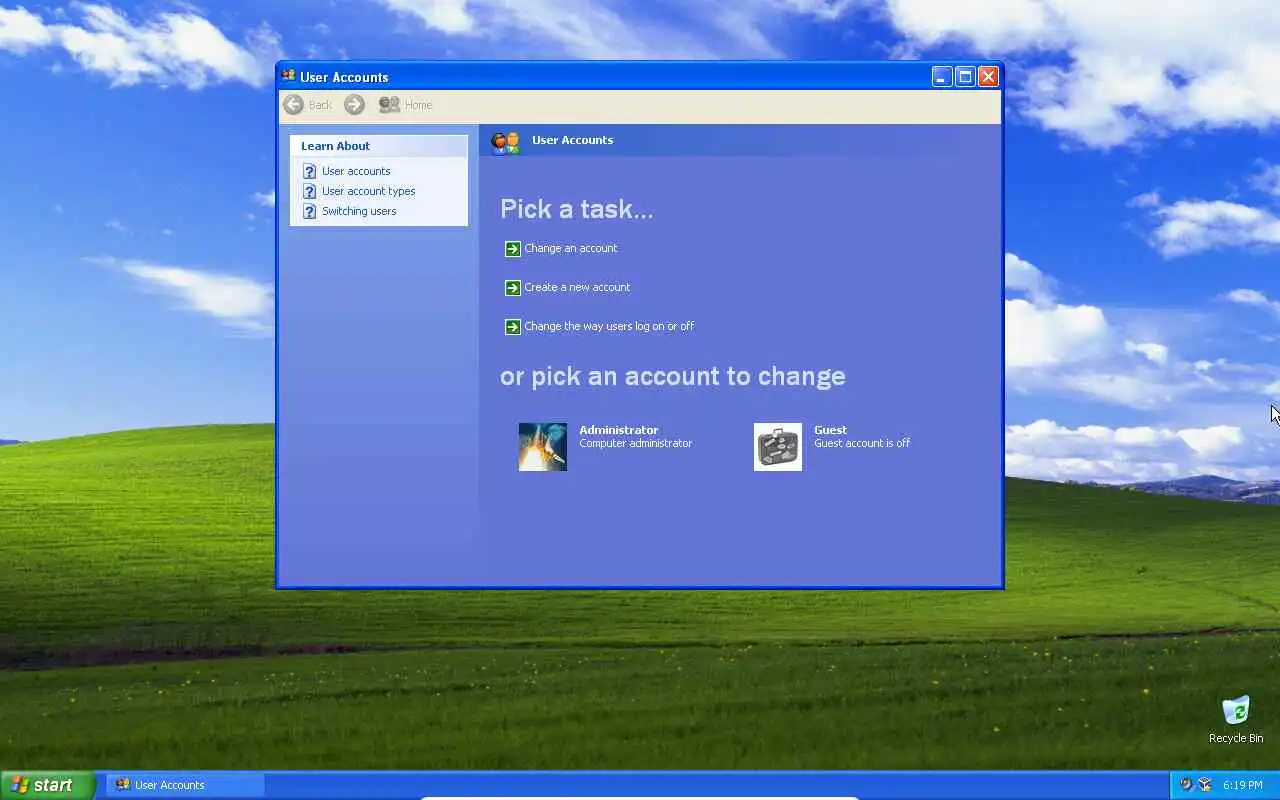The height and width of the screenshot is (800, 1280).
Task: Click Computer administrator description text
Action: point(636,443)
